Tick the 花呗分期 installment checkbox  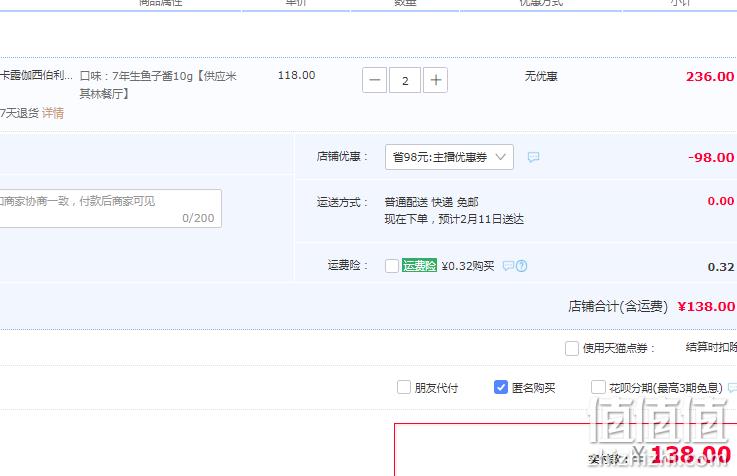point(598,387)
